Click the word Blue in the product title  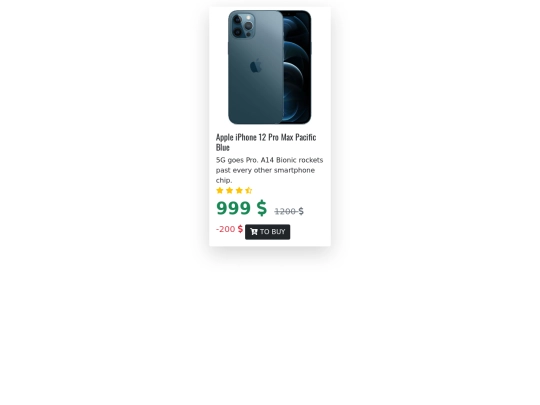[222, 147]
